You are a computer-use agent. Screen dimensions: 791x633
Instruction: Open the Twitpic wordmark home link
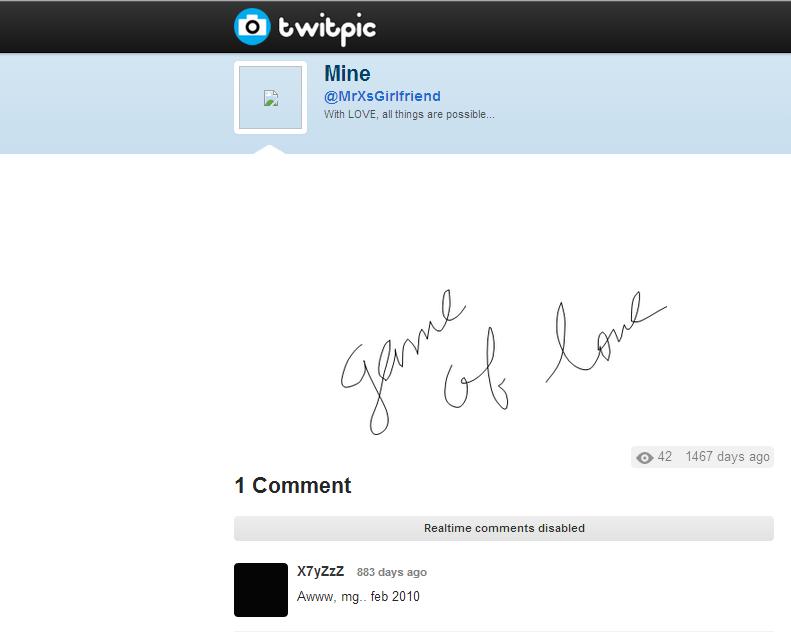click(x=327, y=29)
